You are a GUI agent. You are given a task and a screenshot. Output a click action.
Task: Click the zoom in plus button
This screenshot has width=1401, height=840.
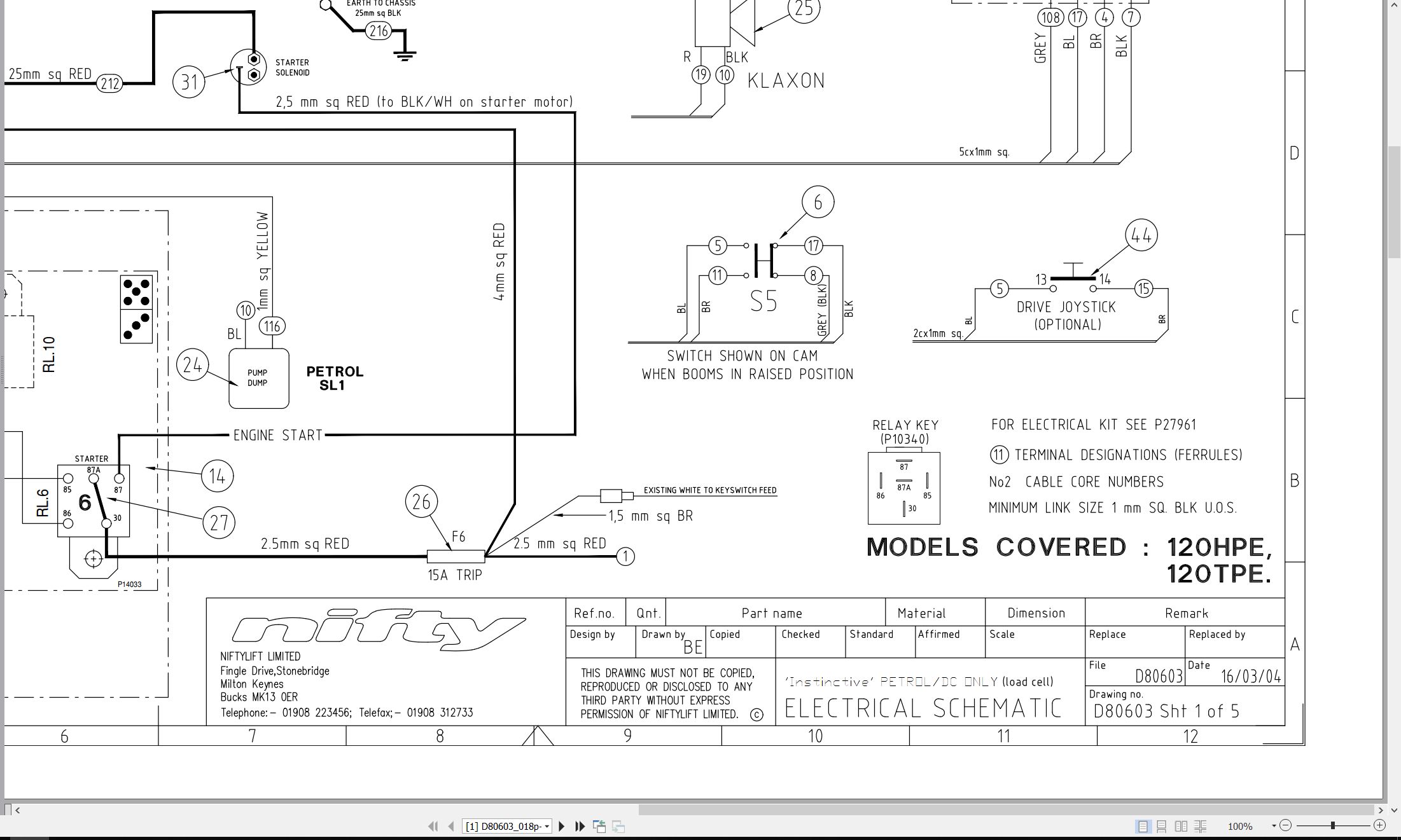click(1379, 825)
